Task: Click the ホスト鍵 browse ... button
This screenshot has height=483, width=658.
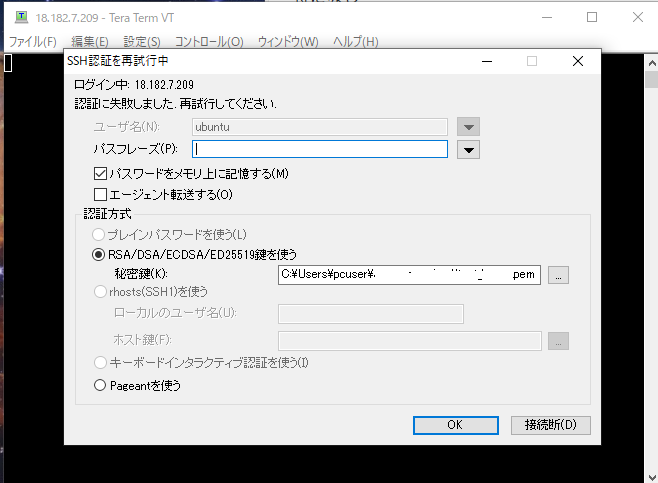Action: [x=558, y=341]
